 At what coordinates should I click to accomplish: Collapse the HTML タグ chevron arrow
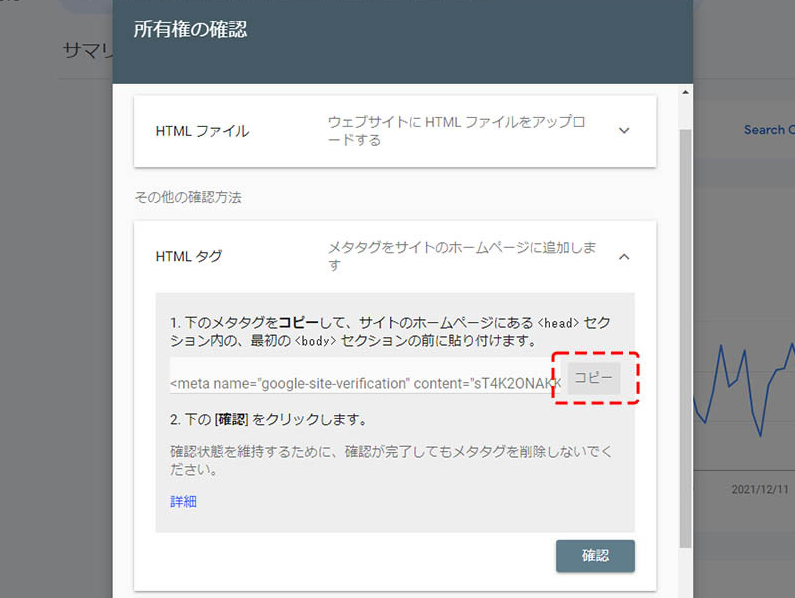click(624, 257)
